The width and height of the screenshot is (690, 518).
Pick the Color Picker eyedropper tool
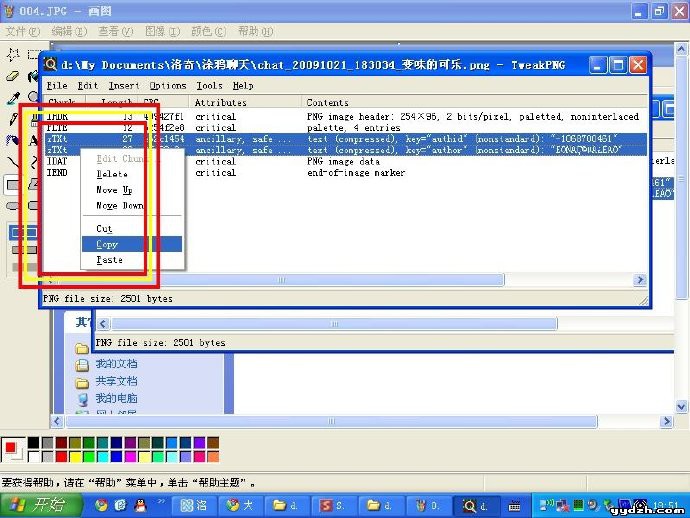pyautogui.click(x=13, y=97)
